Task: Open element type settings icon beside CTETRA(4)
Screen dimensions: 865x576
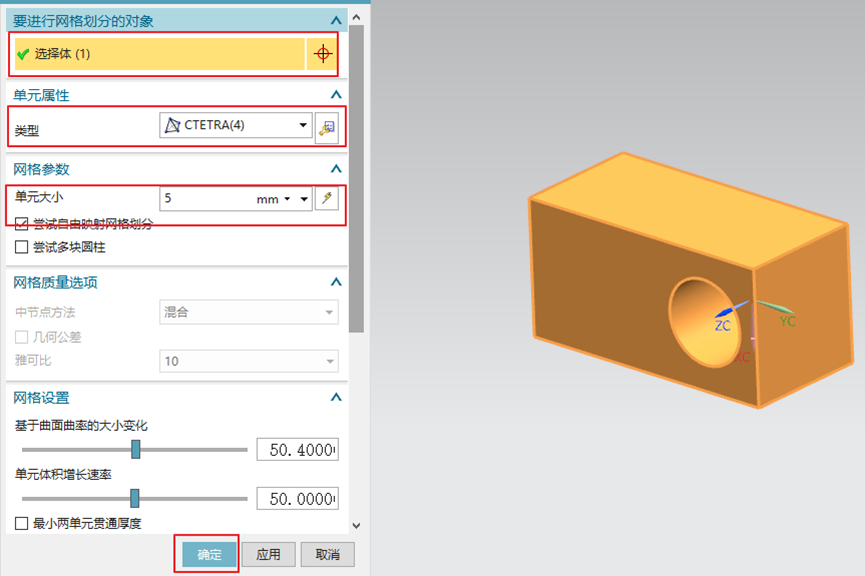Action: click(x=327, y=126)
